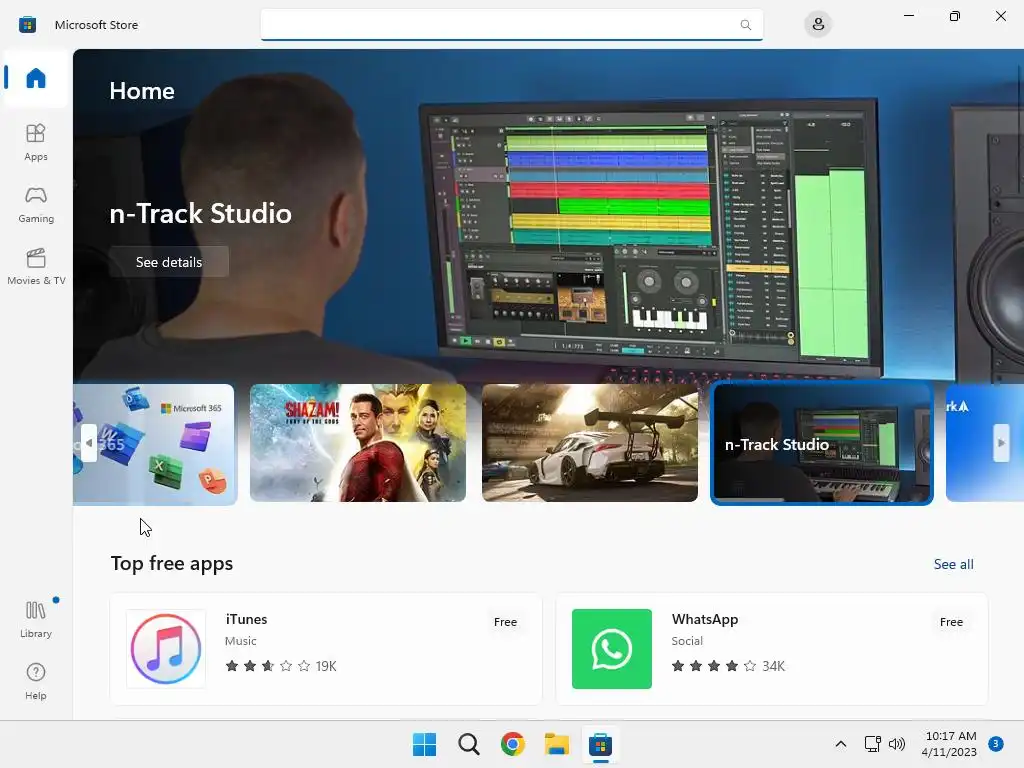
Task: Select the Shazam! movie carousel thumbnail
Action: (358, 443)
